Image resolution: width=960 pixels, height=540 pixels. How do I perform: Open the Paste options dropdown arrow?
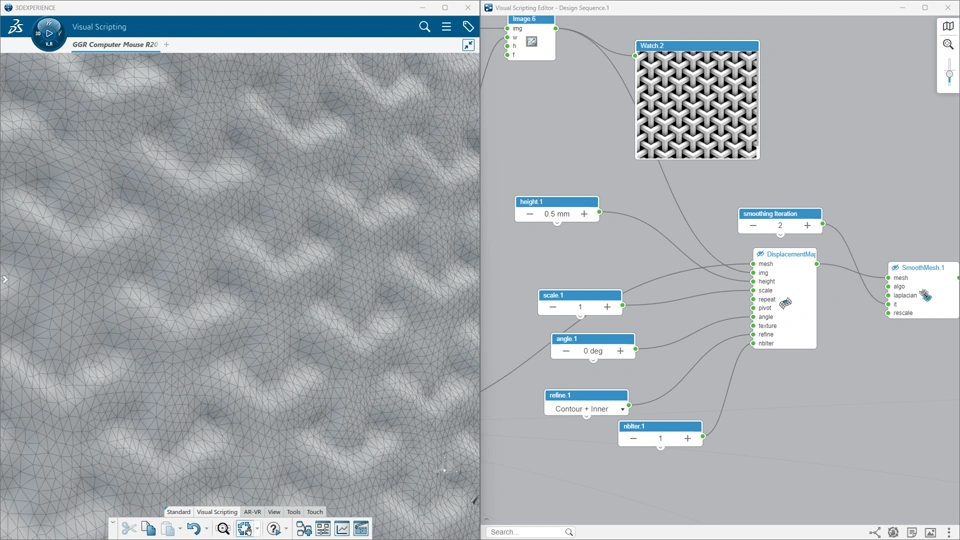point(179,528)
